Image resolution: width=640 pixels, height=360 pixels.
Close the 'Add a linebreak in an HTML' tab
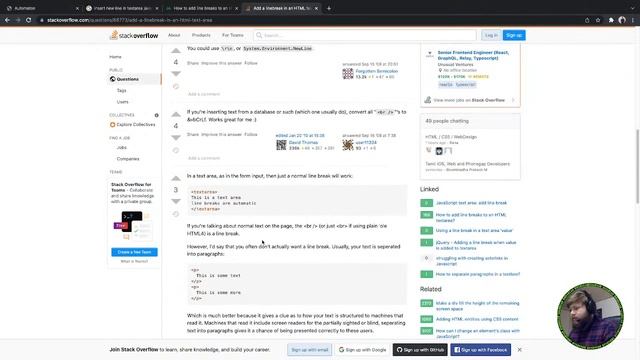(x=316, y=8)
